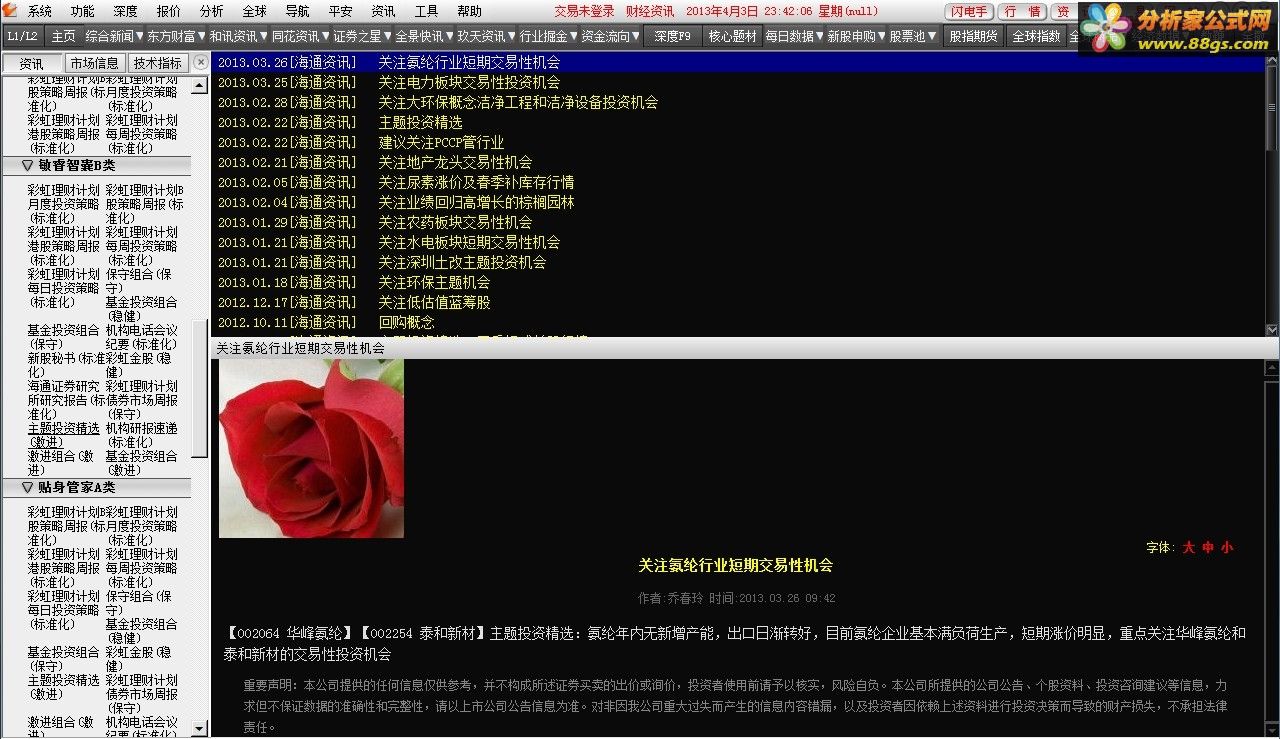Click the left panel scroll-down arrow
This screenshot has width=1280, height=739.
pos(199,729)
